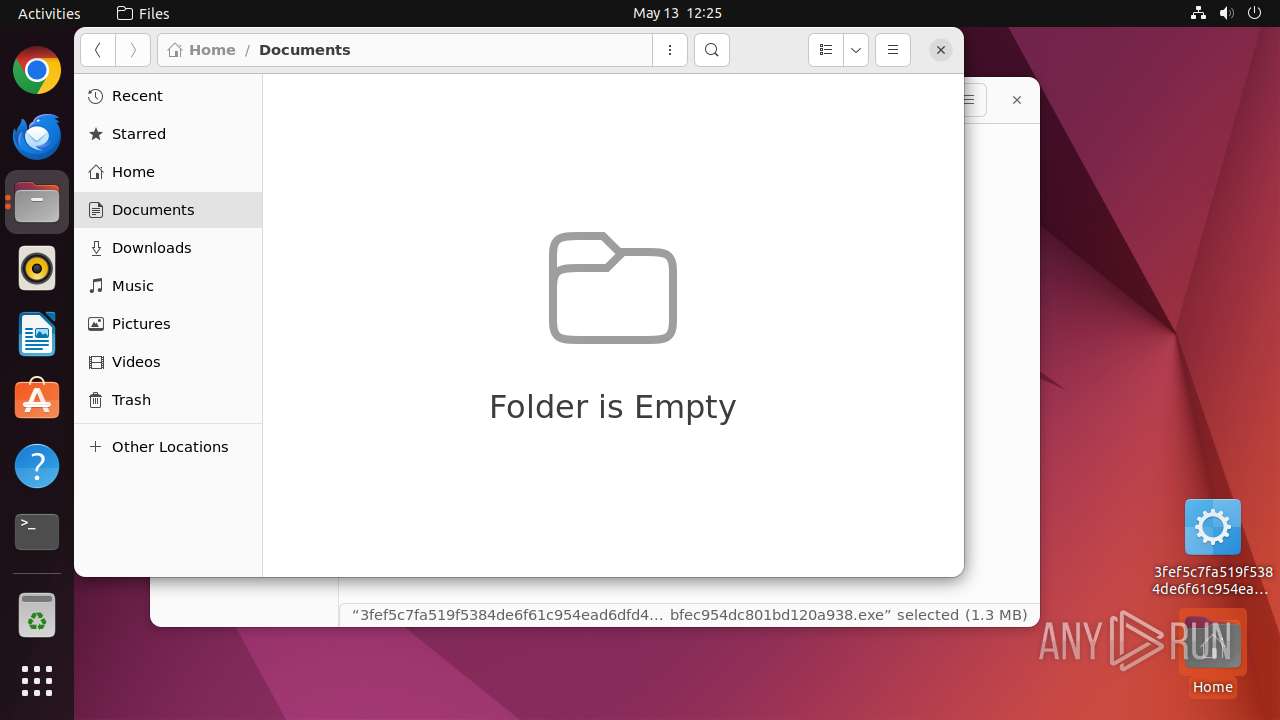Viewport: 1280px width, 720px height.
Task: Open Starred in the sidebar
Action: (168, 134)
